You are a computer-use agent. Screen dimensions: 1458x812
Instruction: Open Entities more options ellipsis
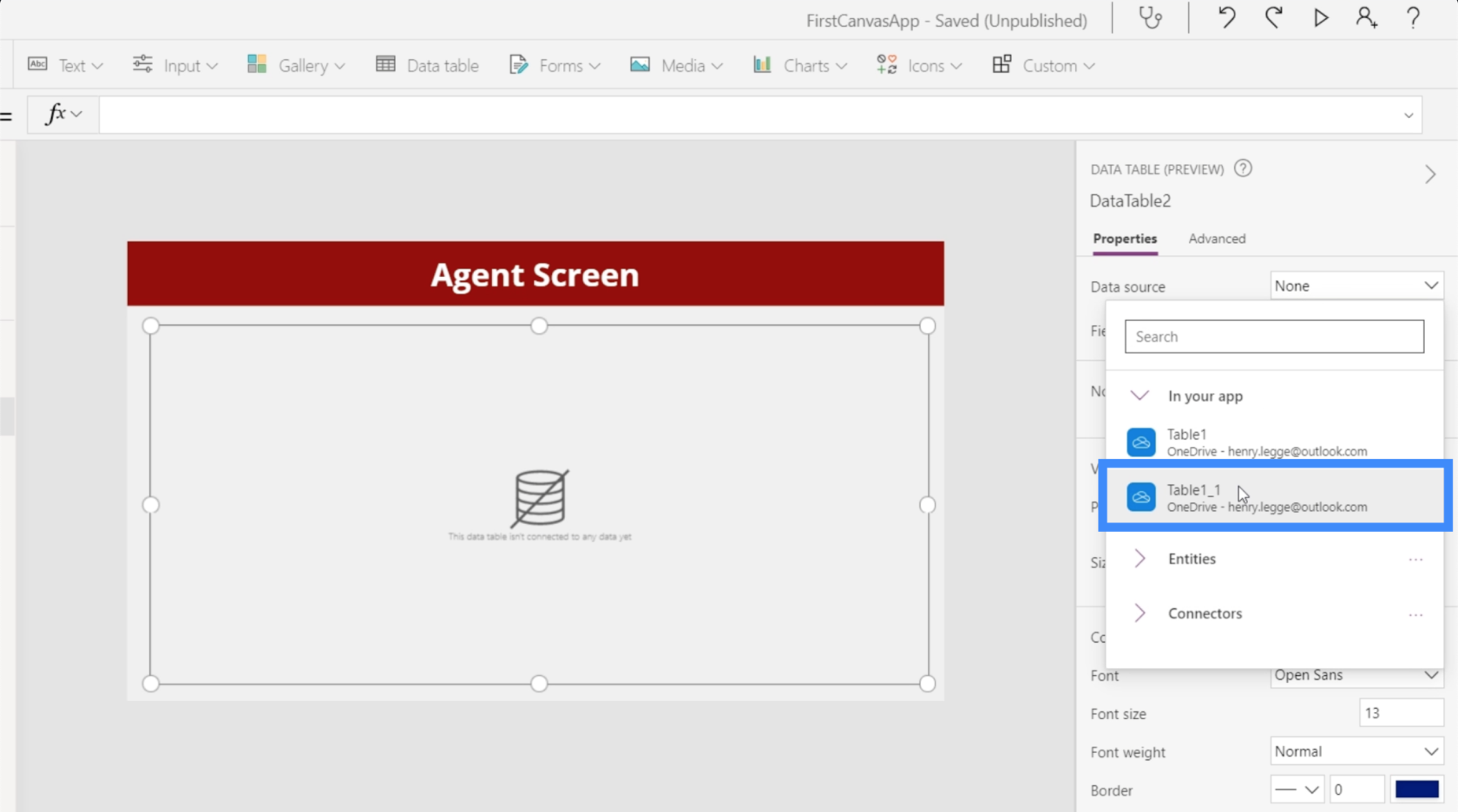pos(1415,560)
